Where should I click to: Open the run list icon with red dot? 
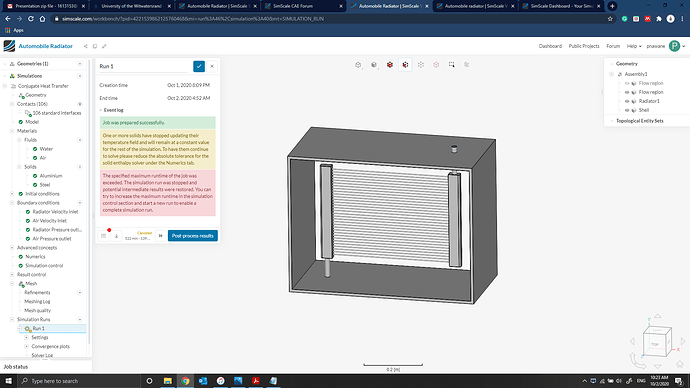tap(104, 236)
